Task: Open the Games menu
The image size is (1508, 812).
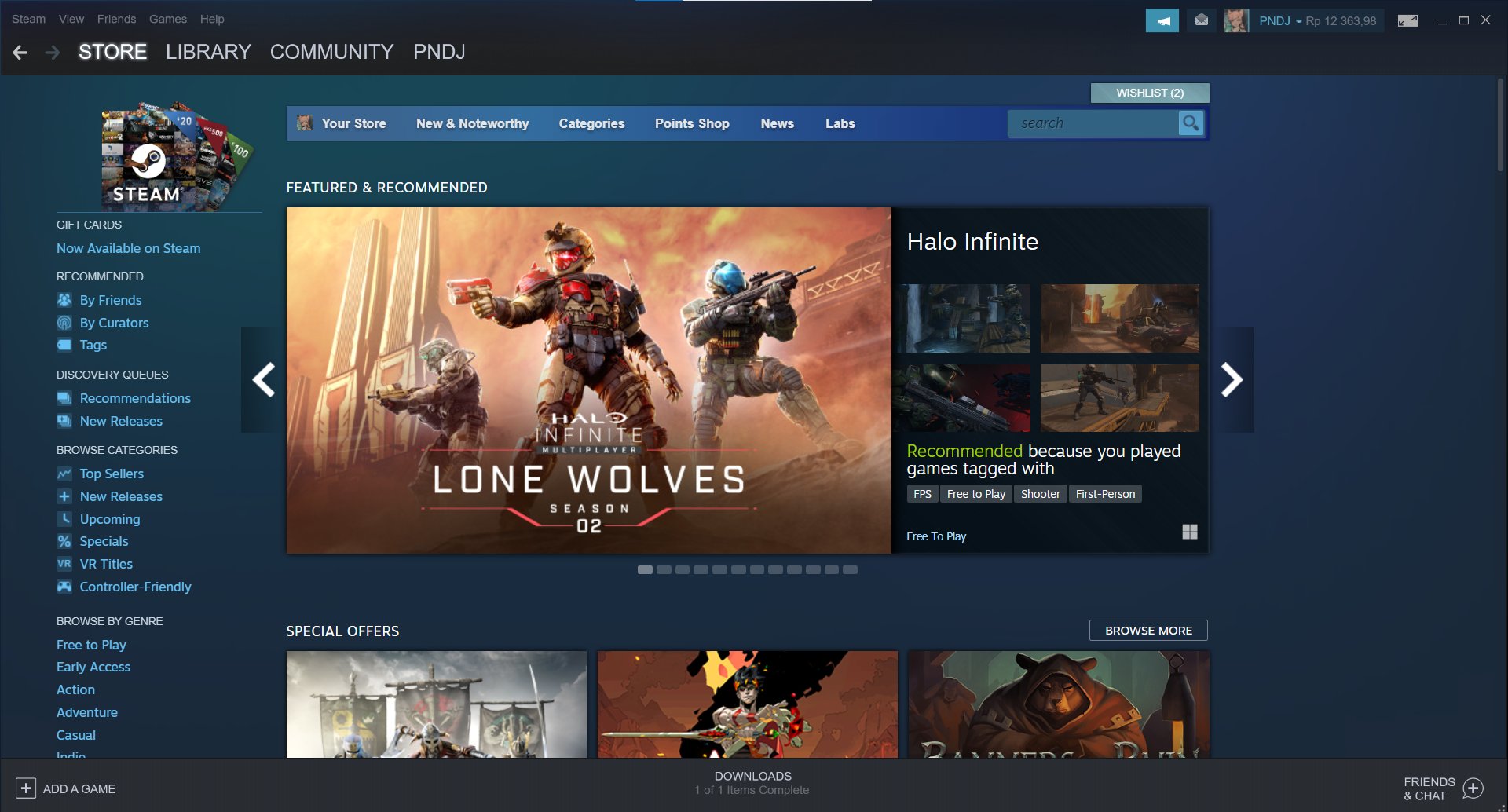Action: [x=168, y=19]
